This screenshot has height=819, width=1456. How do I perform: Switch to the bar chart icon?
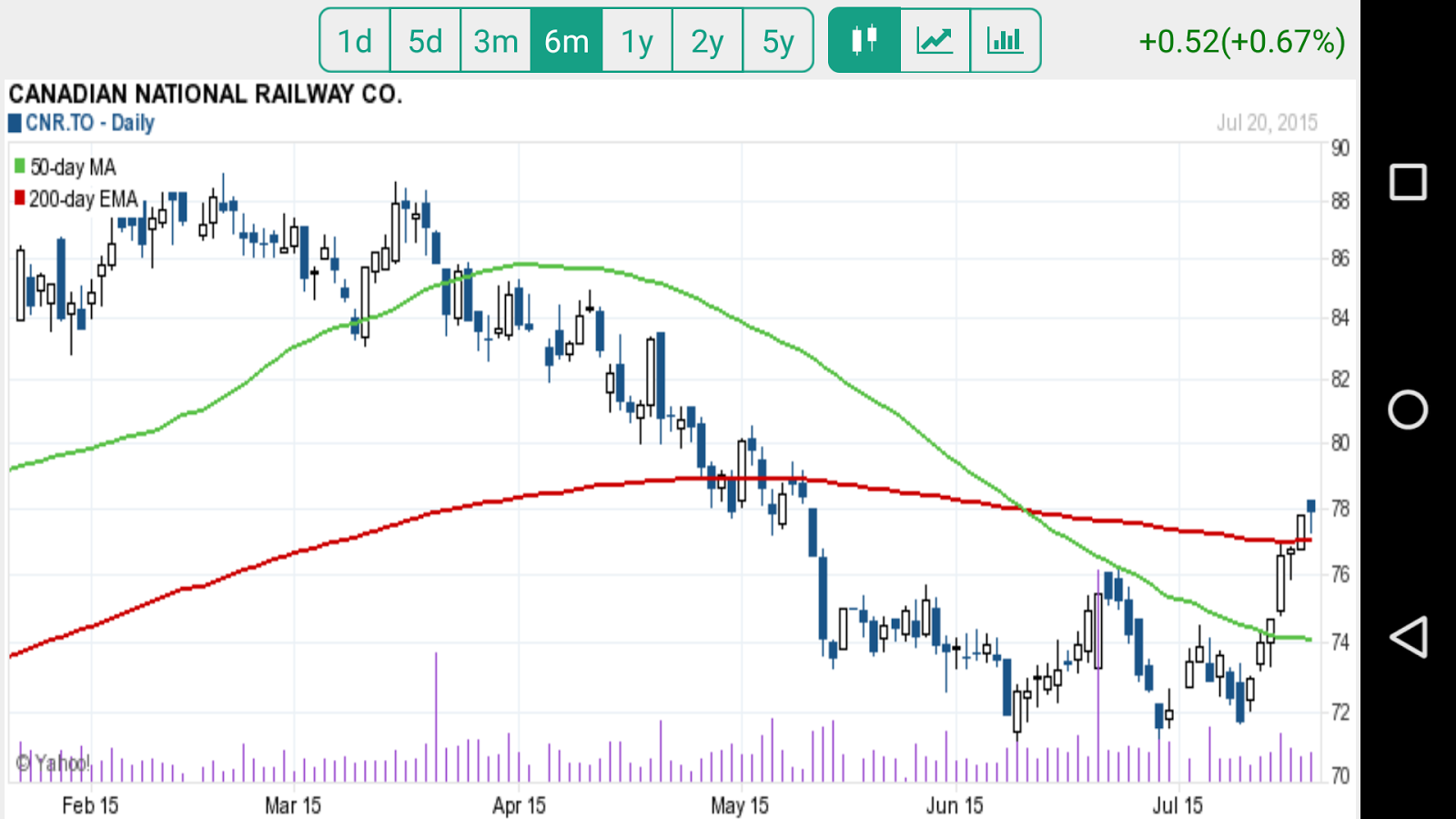pos(1006,40)
